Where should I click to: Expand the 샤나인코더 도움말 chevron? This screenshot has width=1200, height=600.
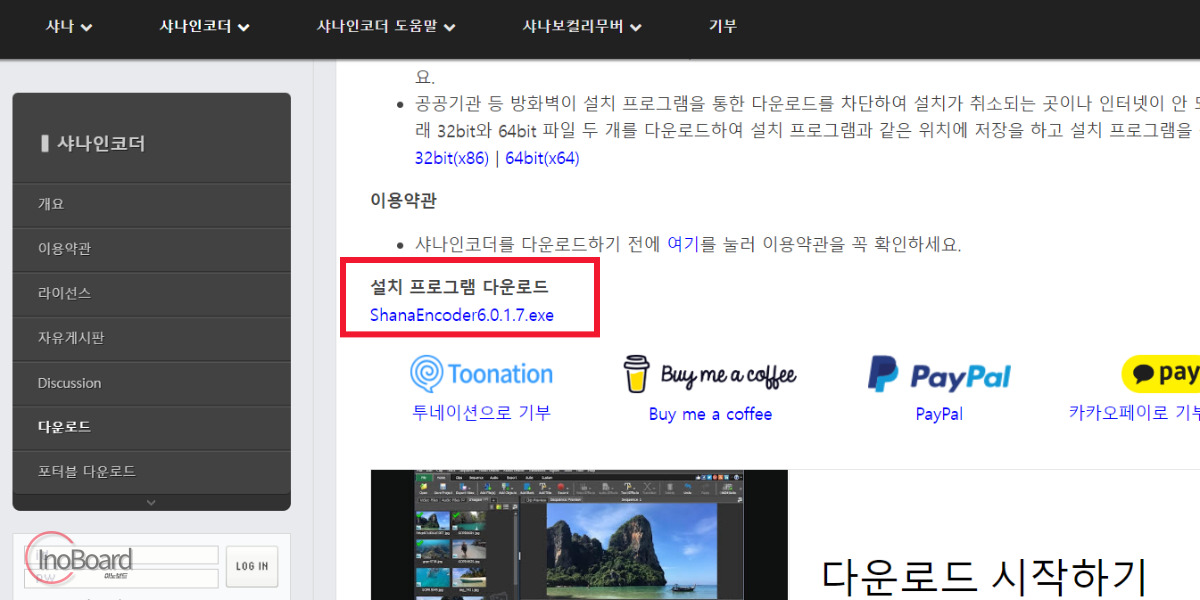pos(449,28)
